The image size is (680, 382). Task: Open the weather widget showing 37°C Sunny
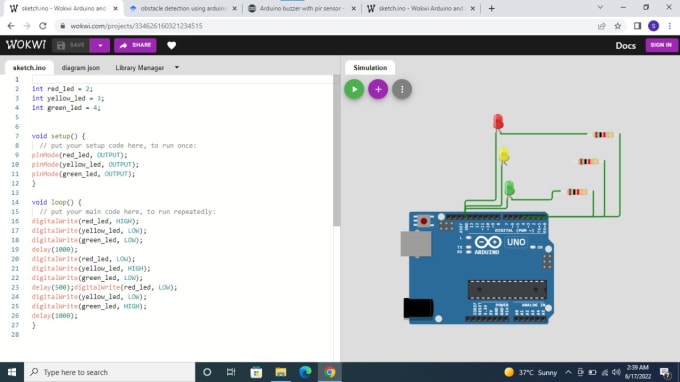click(x=531, y=372)
